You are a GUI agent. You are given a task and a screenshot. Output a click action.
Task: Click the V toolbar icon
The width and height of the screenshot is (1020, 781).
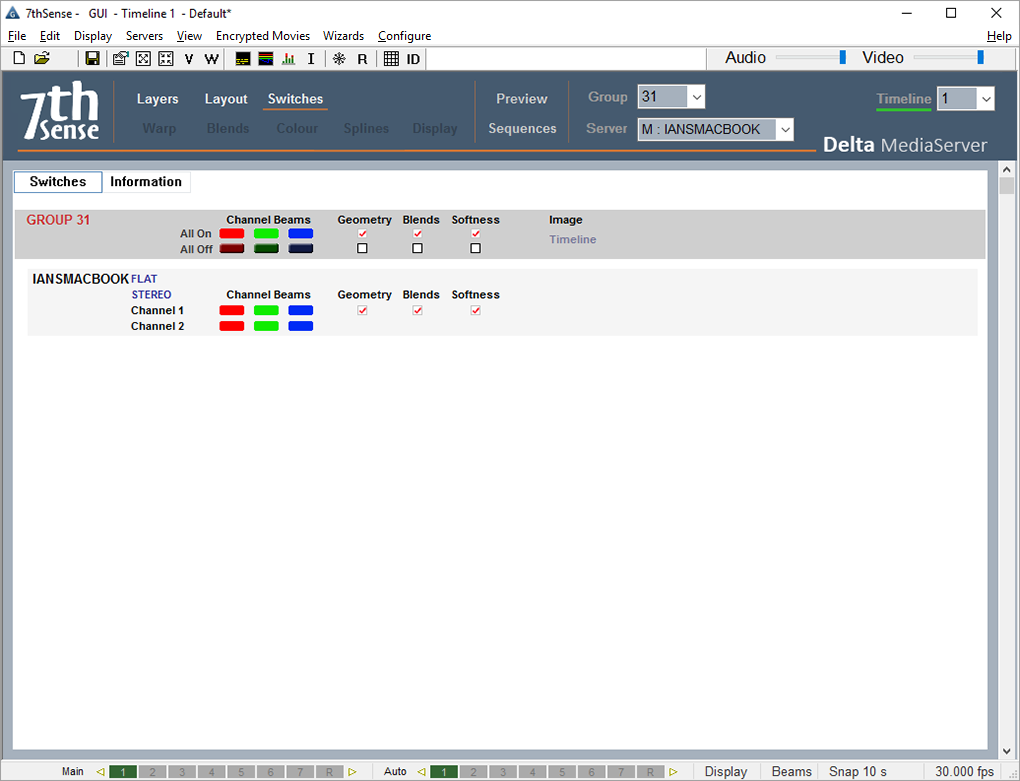[189, 59]
